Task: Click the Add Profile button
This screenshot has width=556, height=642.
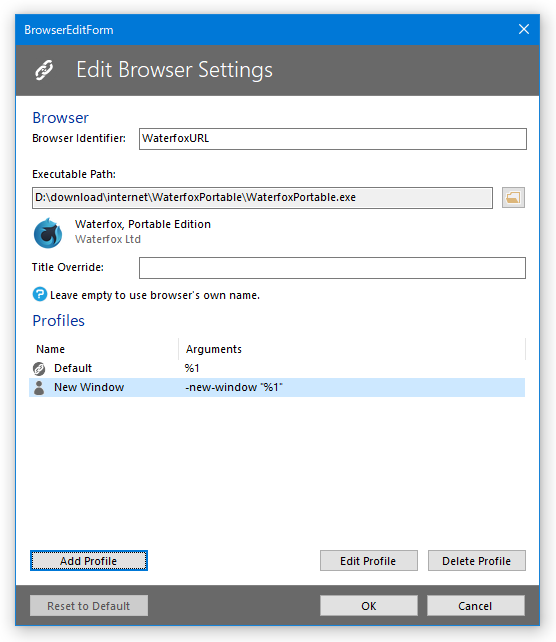Action: 89,561
